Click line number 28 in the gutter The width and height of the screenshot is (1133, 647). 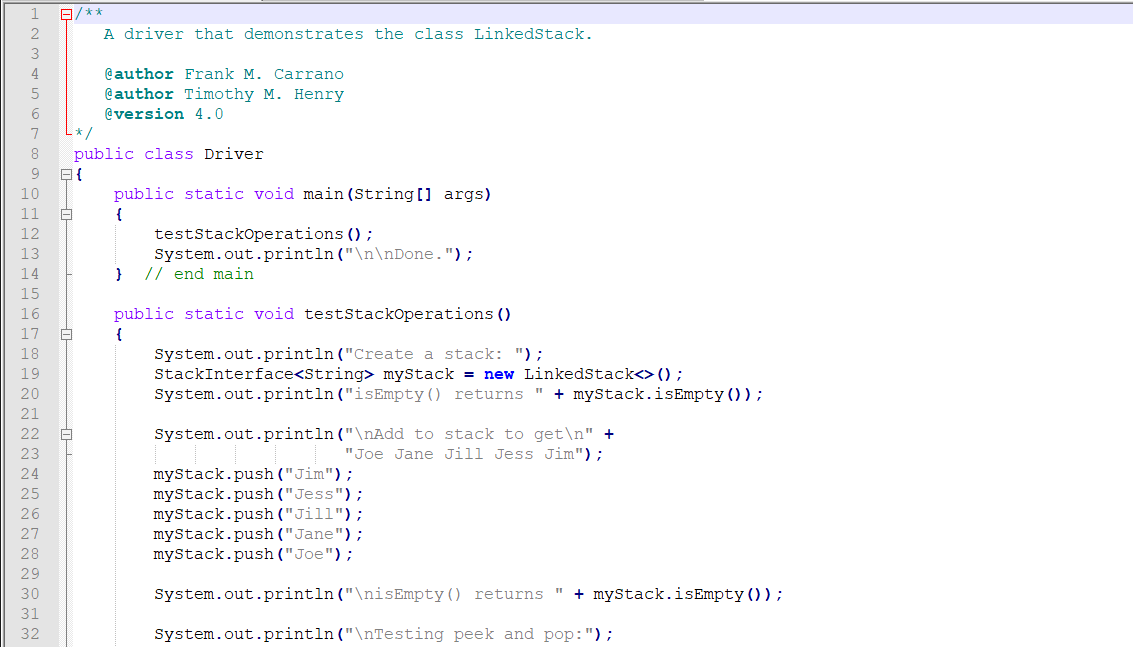(29, 553)
